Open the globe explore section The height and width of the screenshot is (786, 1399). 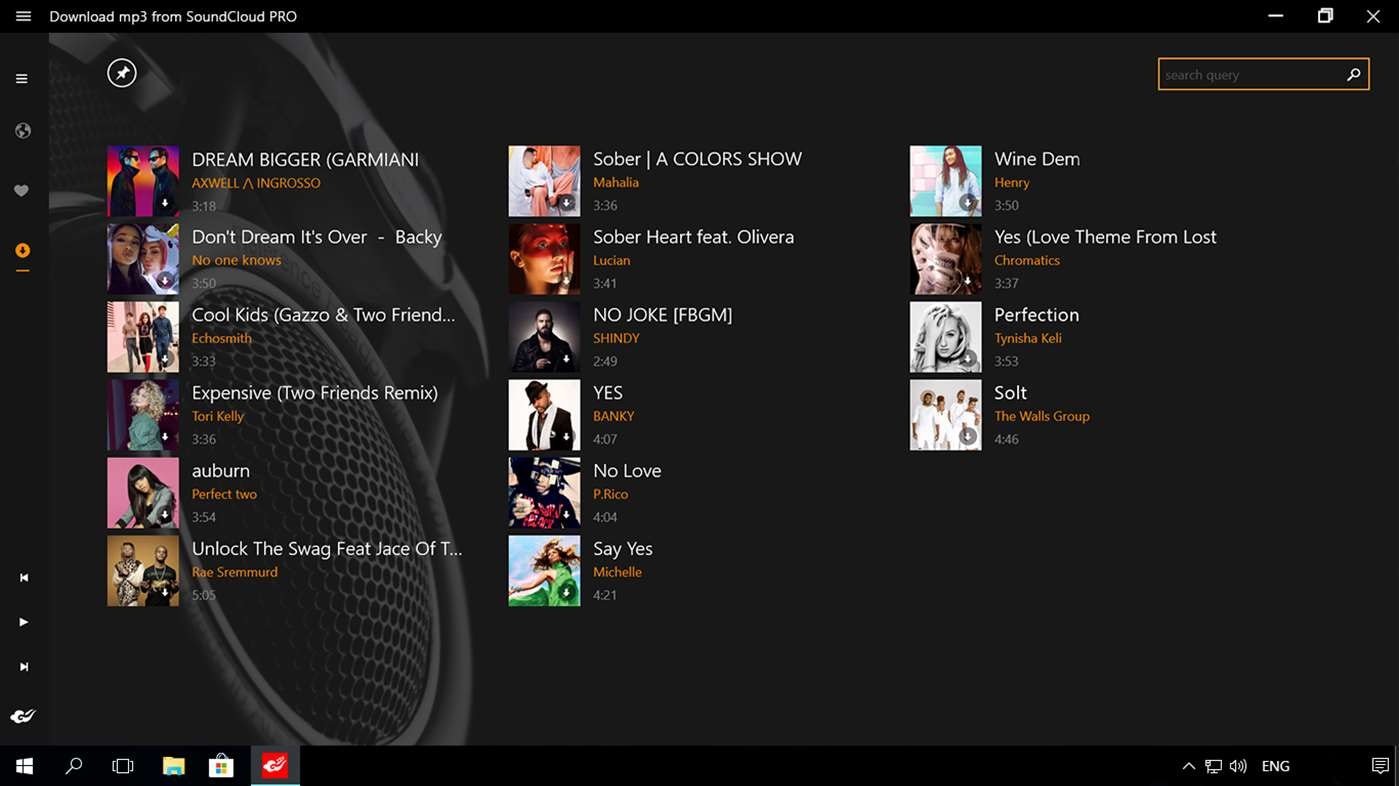pos(22,131)
